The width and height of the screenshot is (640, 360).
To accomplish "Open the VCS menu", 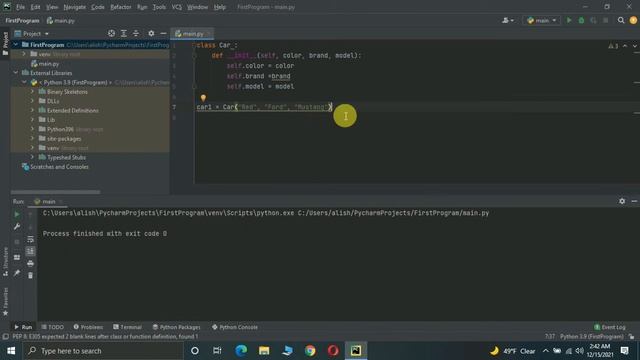I will click(x=177, y=7).
